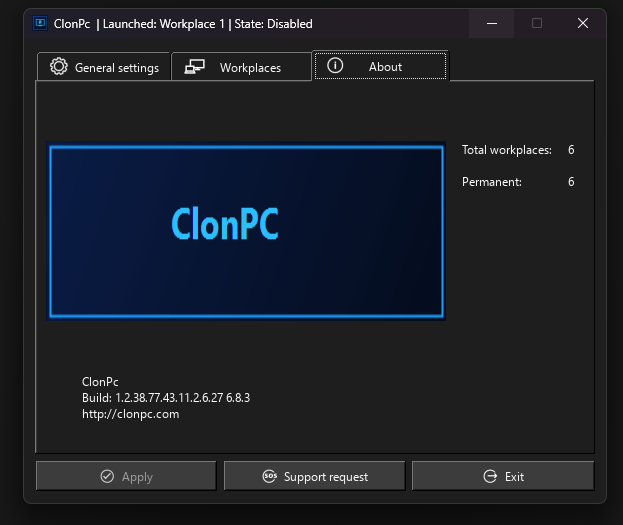Click the info icon on About tab
Image resolution: width=623 pixels, height=525 pixels.
(x=335, y=65)
